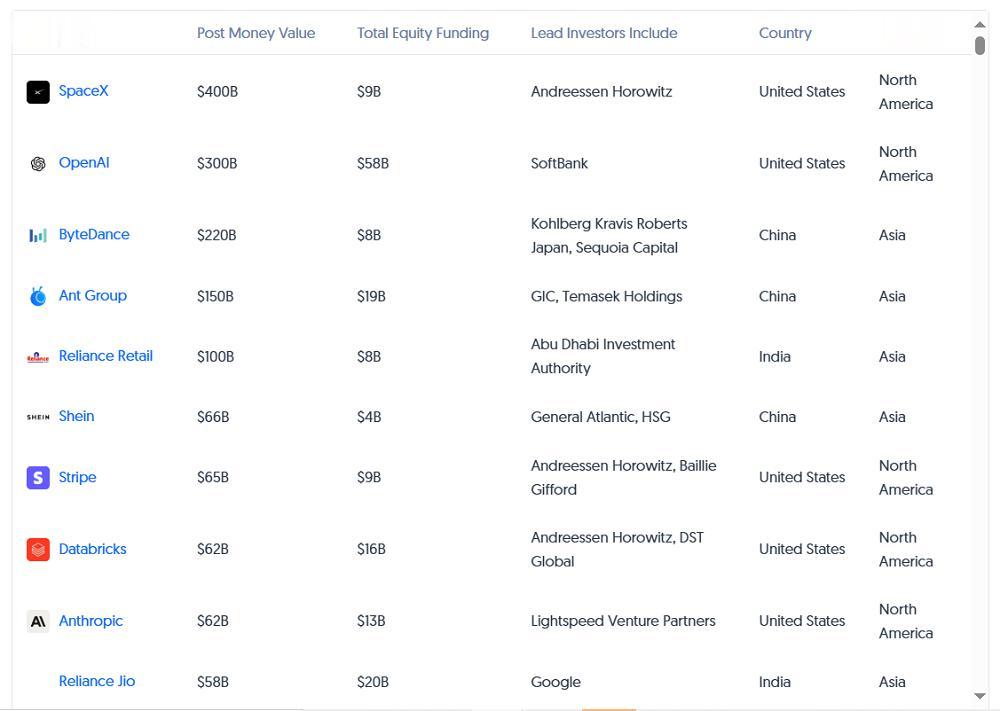
Task: Click the scrollbar down arrow
Action: pos(979,696)
